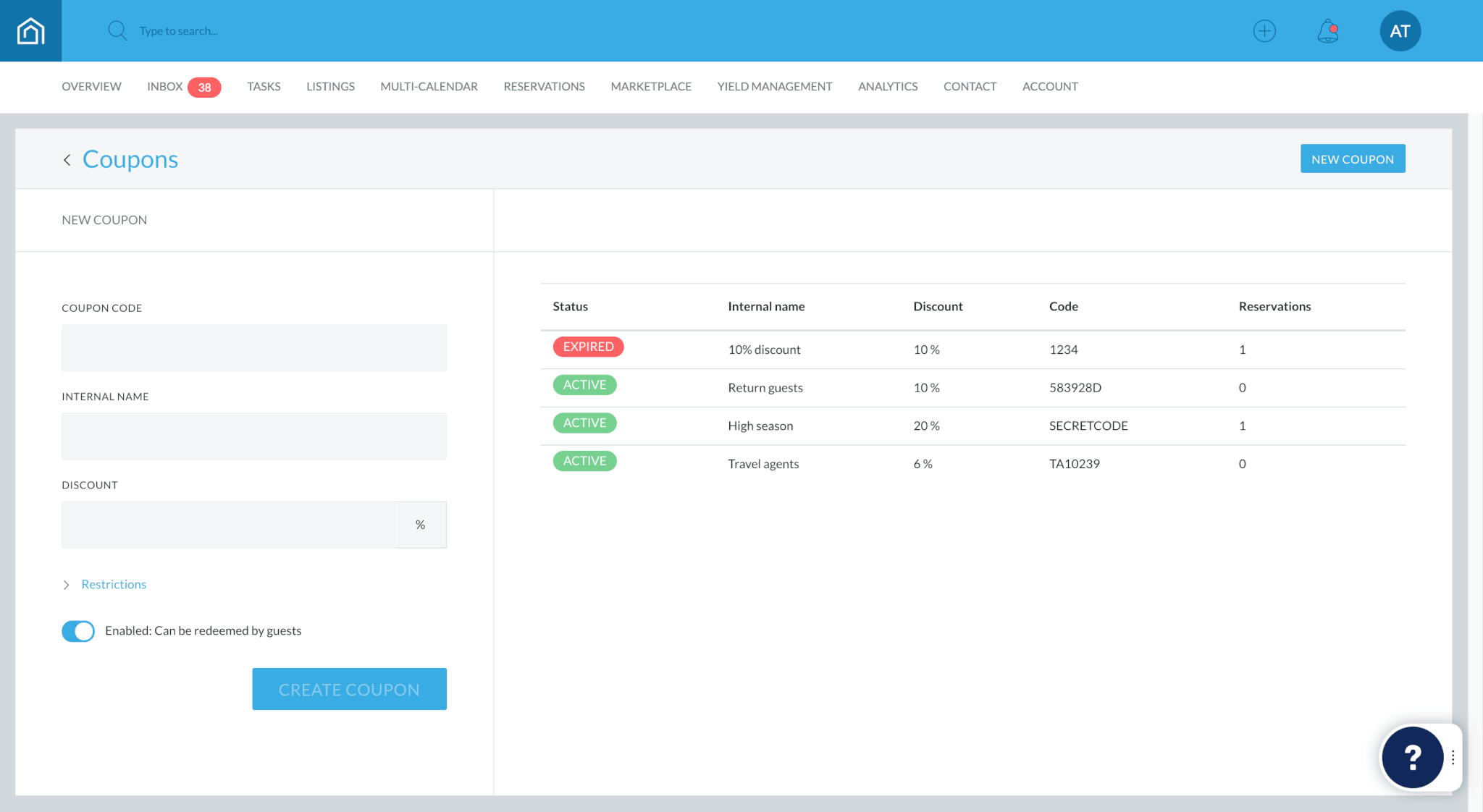
Task: Click the Coupon Code input field
Action: click(253, 348)
